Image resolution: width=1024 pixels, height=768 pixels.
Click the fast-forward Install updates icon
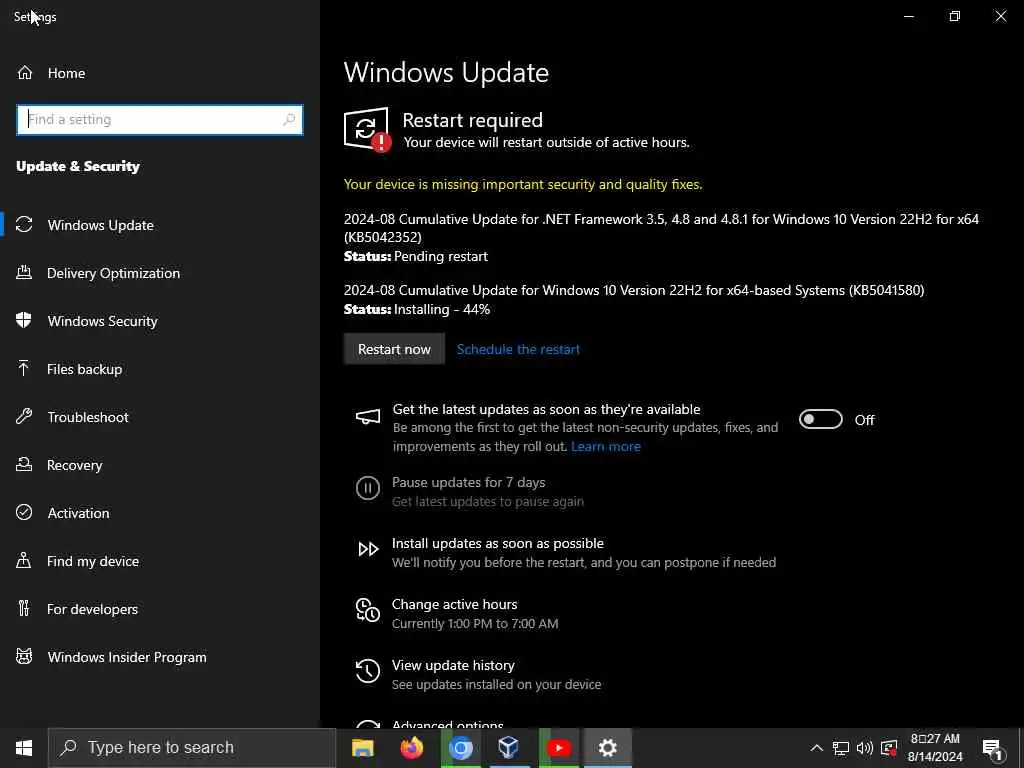(x=368, y=549)
